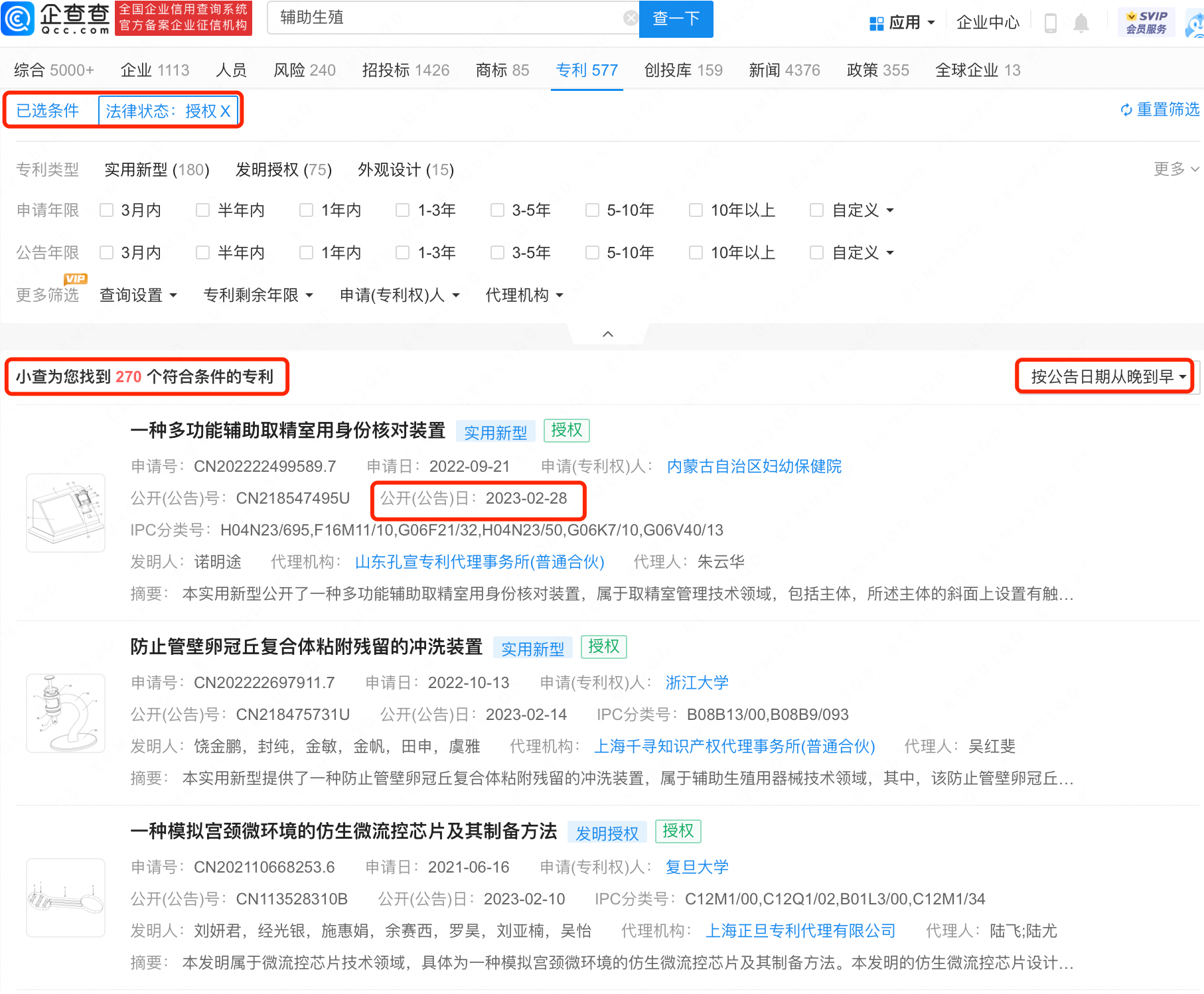
Task: Switch to 企业 1113 tab
Action: (155, 70)
